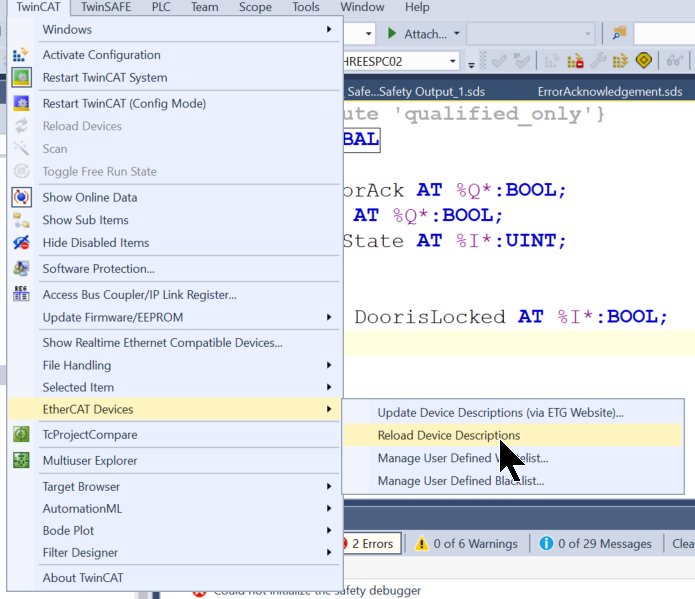Select the EtherCAT Devices menu entry
The height and width of the screenshot is (599, 695).
point(174,409)
